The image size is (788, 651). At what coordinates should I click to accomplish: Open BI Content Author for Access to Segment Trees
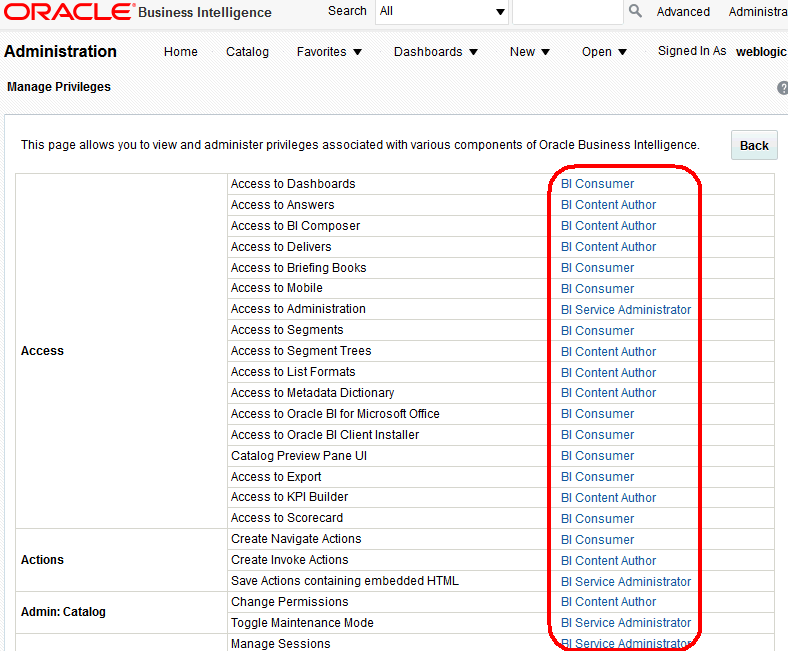[608, 352]
